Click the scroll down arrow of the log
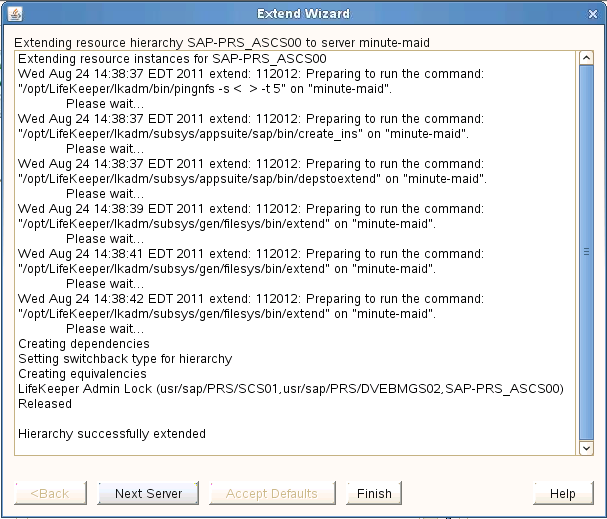 [587, 449]
